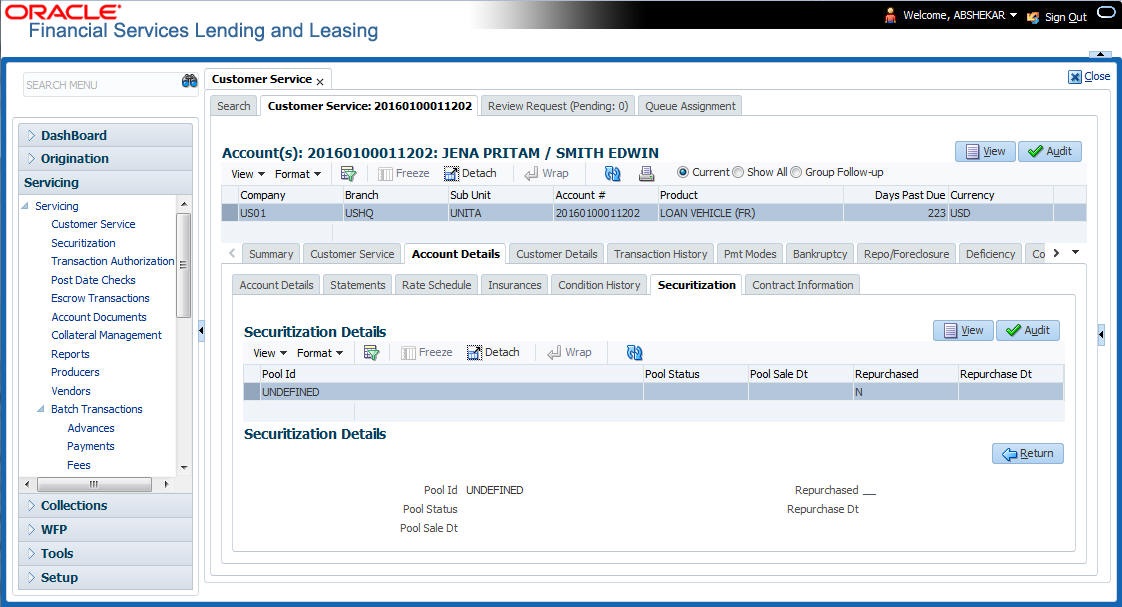Open the account Format dropdown menu

tap(298, 174)
